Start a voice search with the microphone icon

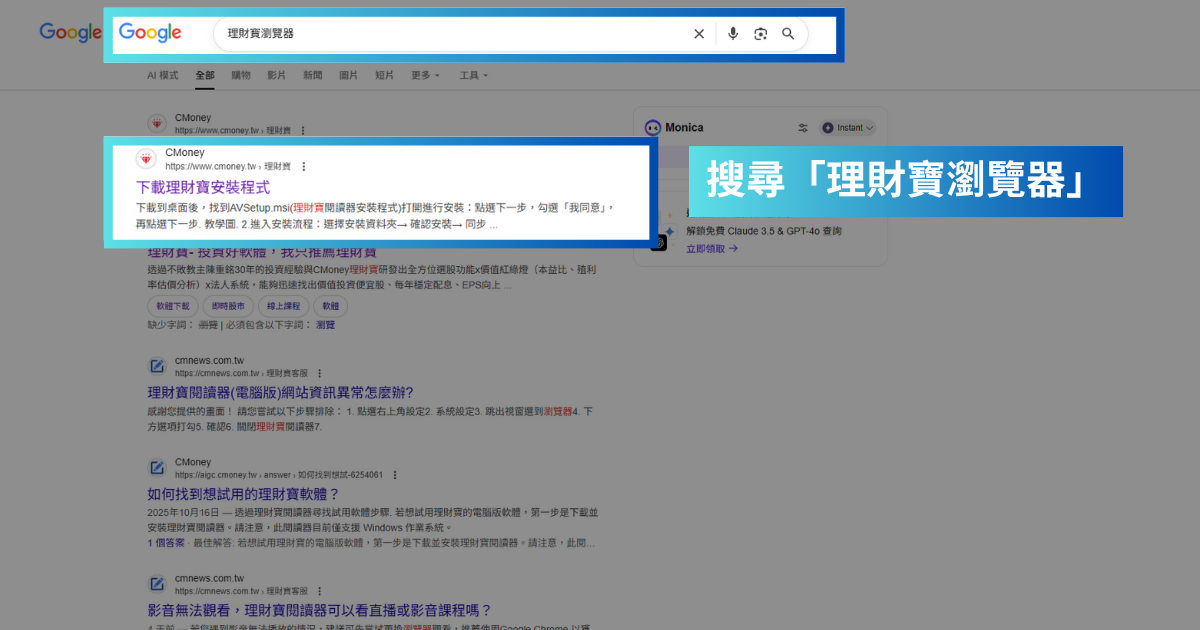[732, 33]
